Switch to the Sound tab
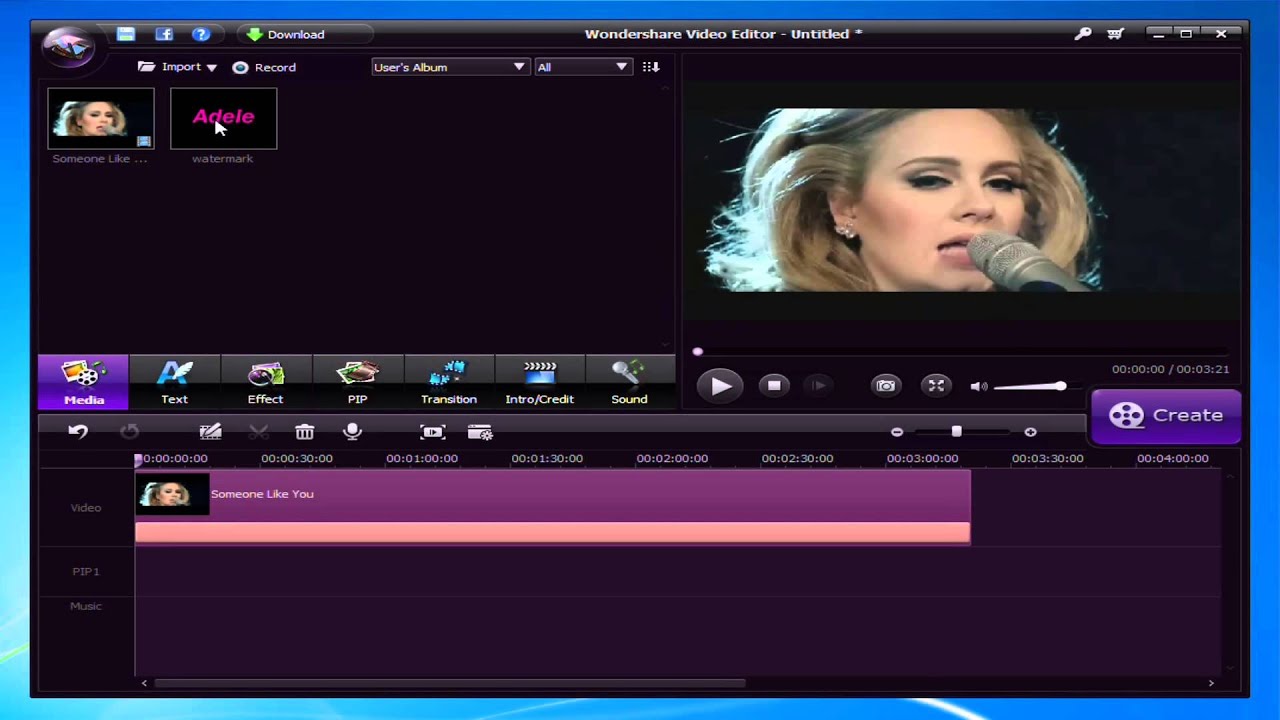 (629, 382)
